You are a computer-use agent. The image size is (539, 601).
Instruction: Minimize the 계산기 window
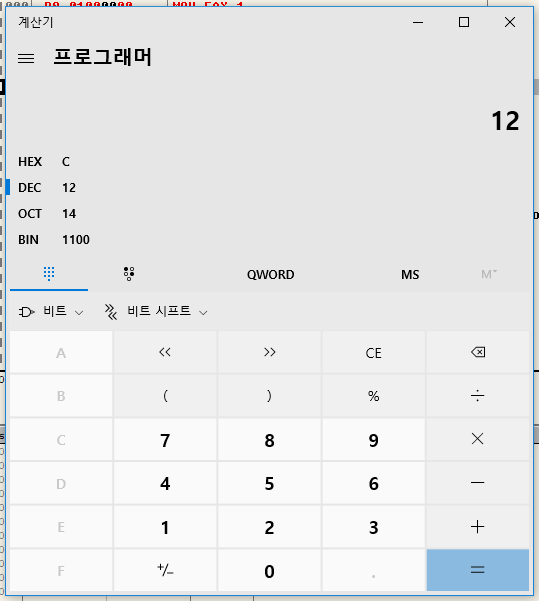418,22
